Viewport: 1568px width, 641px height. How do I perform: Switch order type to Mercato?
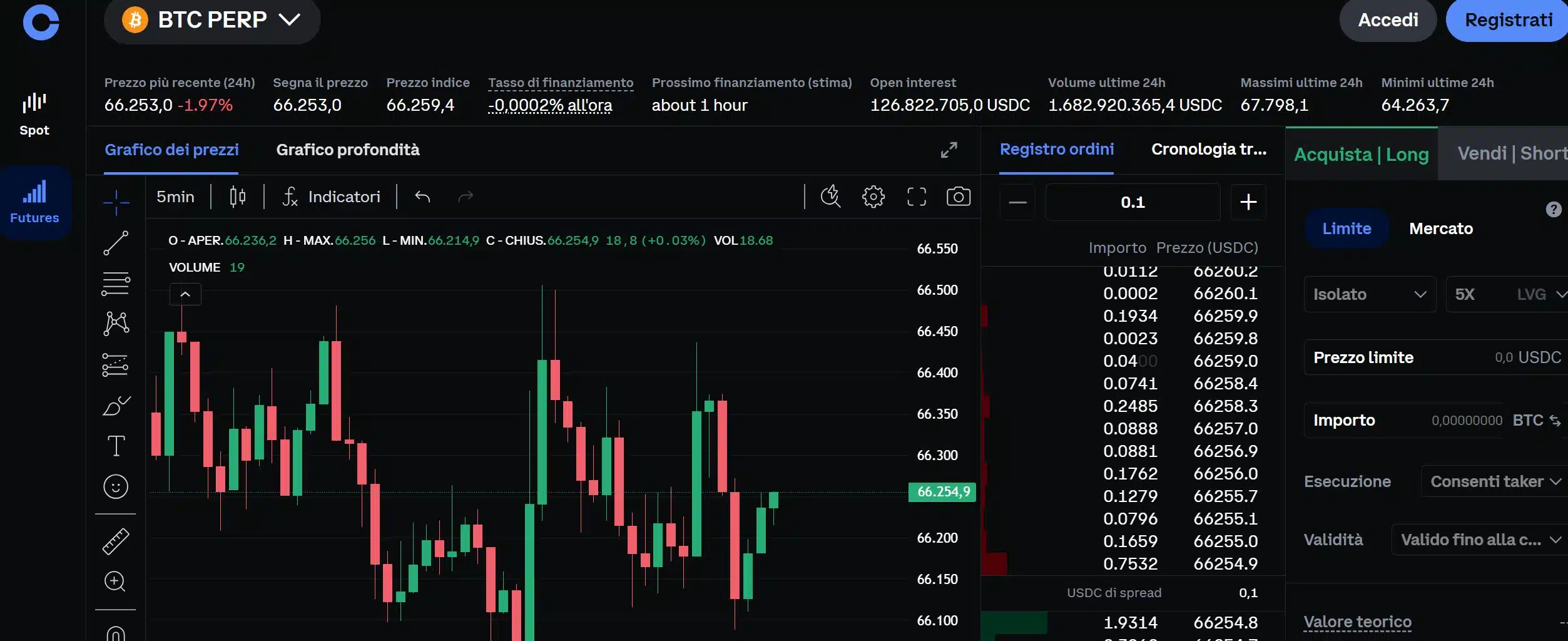point(1441,228)
